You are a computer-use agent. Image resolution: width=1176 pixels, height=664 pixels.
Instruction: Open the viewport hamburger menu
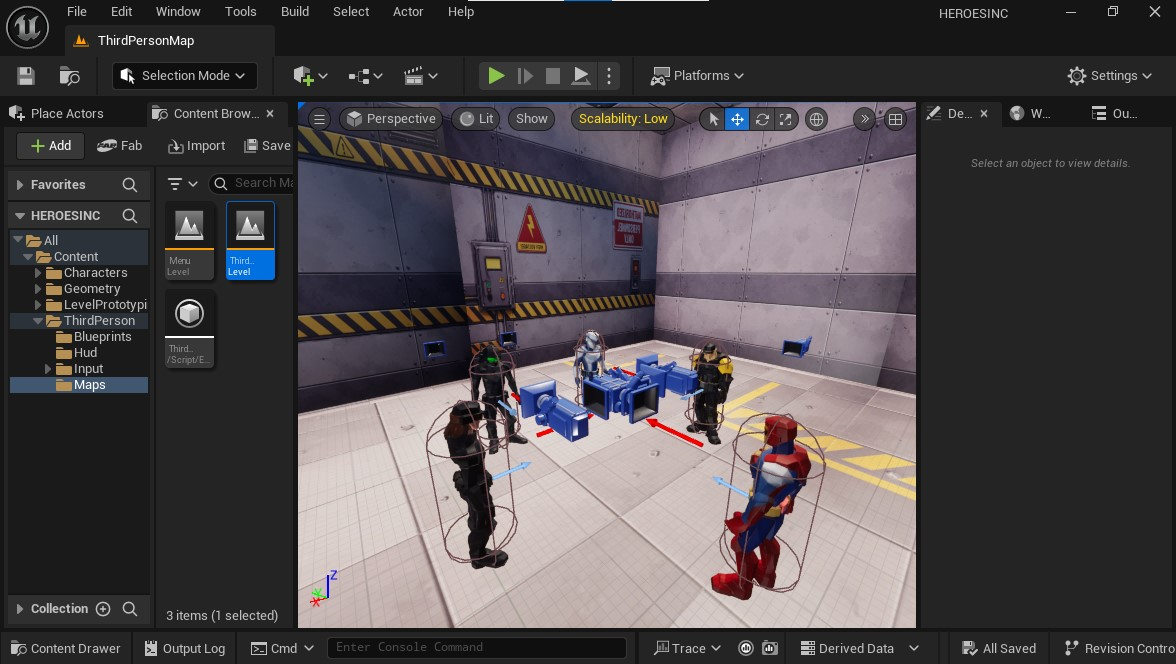tap(319, 119)
